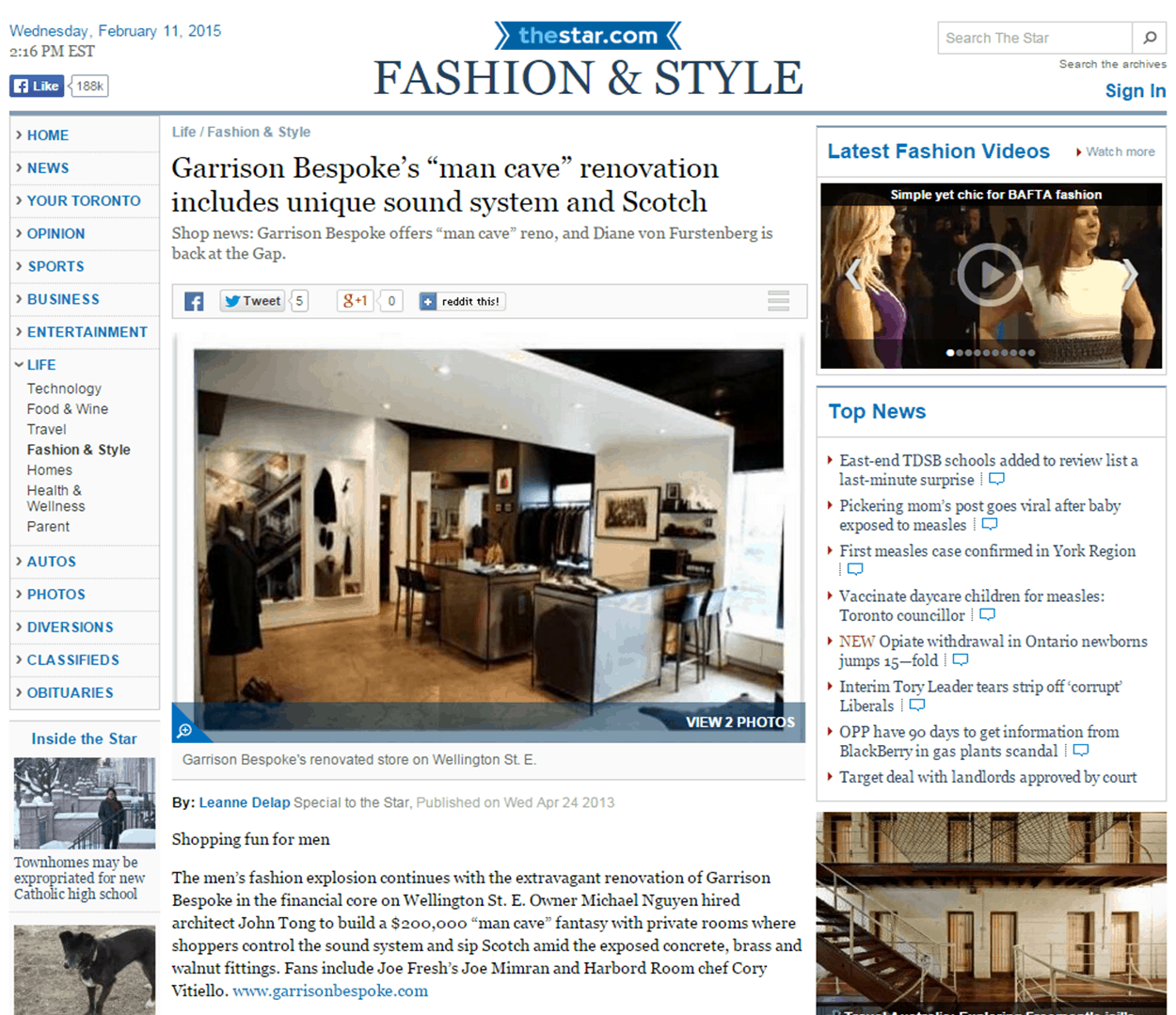The image size is (1176, 1015).
Task: Select Food & Wine under Life
Action: pos(68,409)
